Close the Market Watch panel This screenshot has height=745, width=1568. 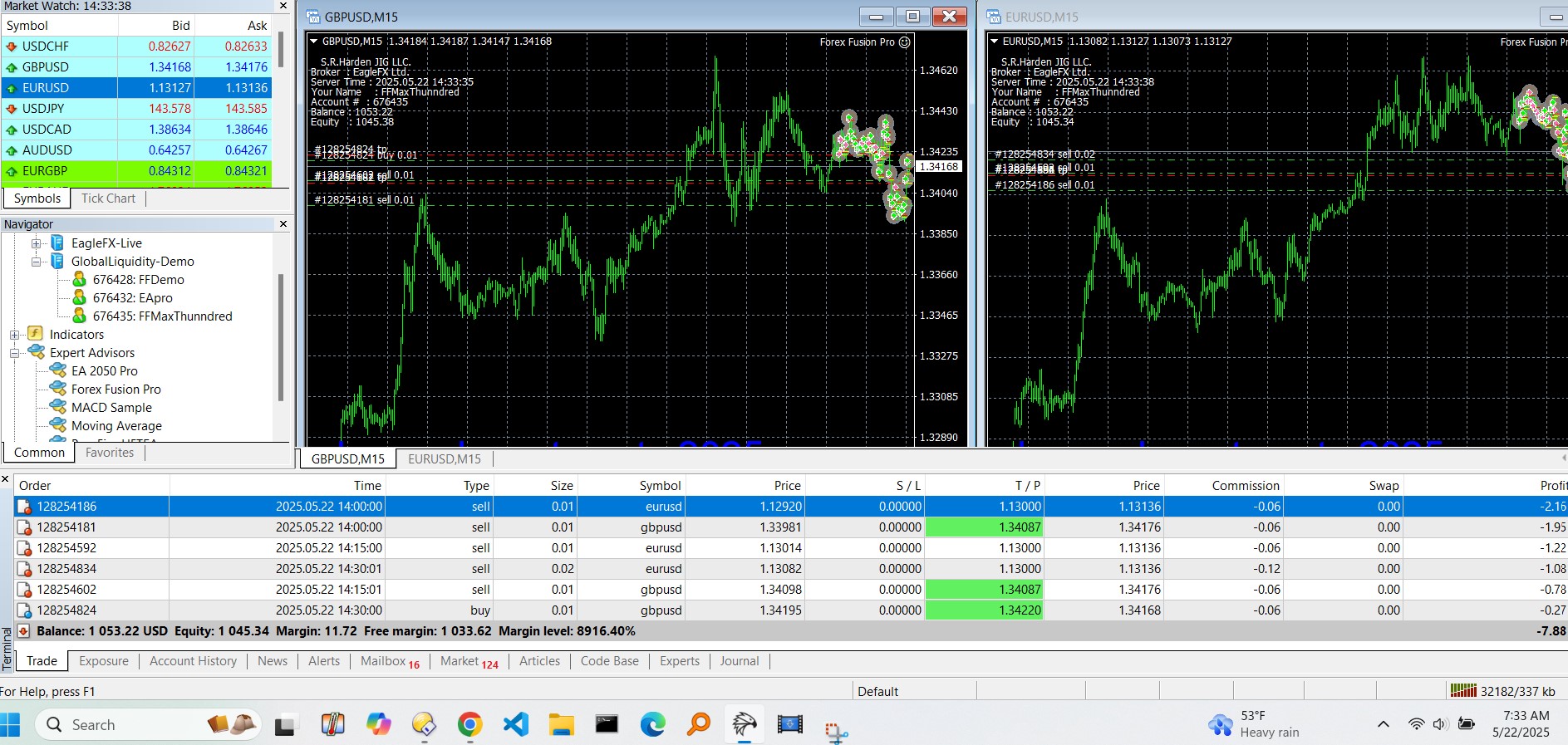pyautogui.click(x=283, y=6)
